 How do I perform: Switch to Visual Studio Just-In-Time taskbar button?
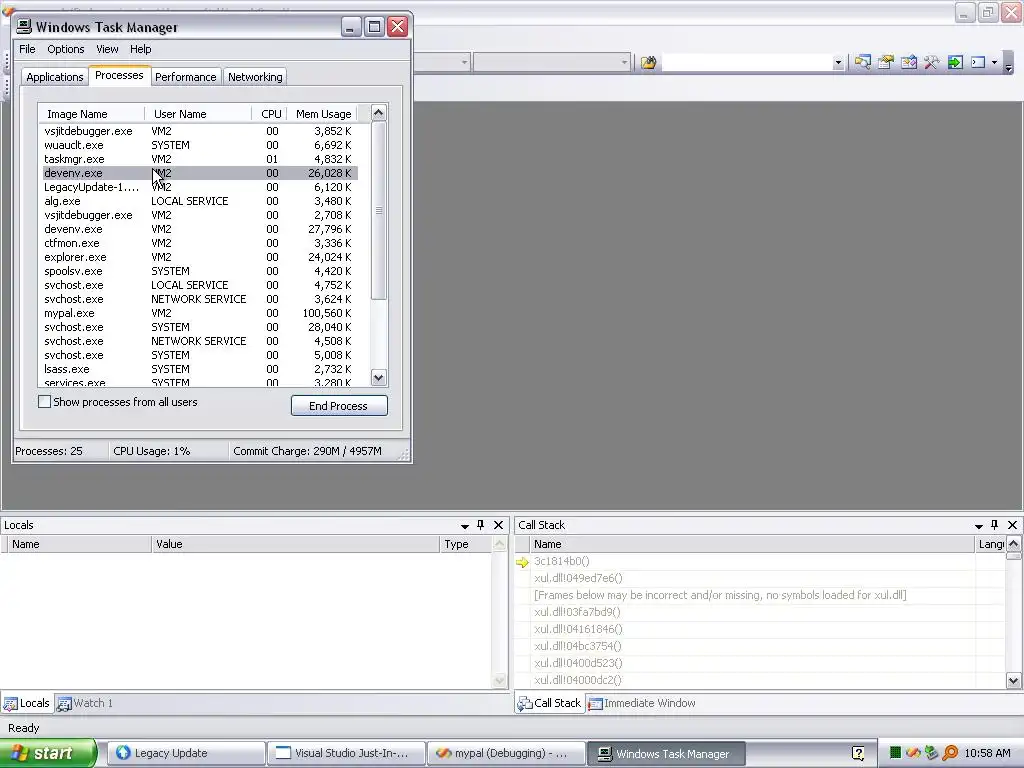347,753
